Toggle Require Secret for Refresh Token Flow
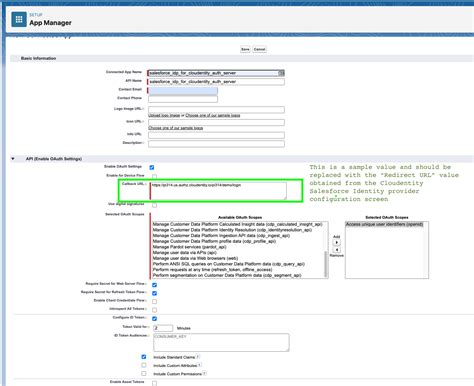 point(154,293)
